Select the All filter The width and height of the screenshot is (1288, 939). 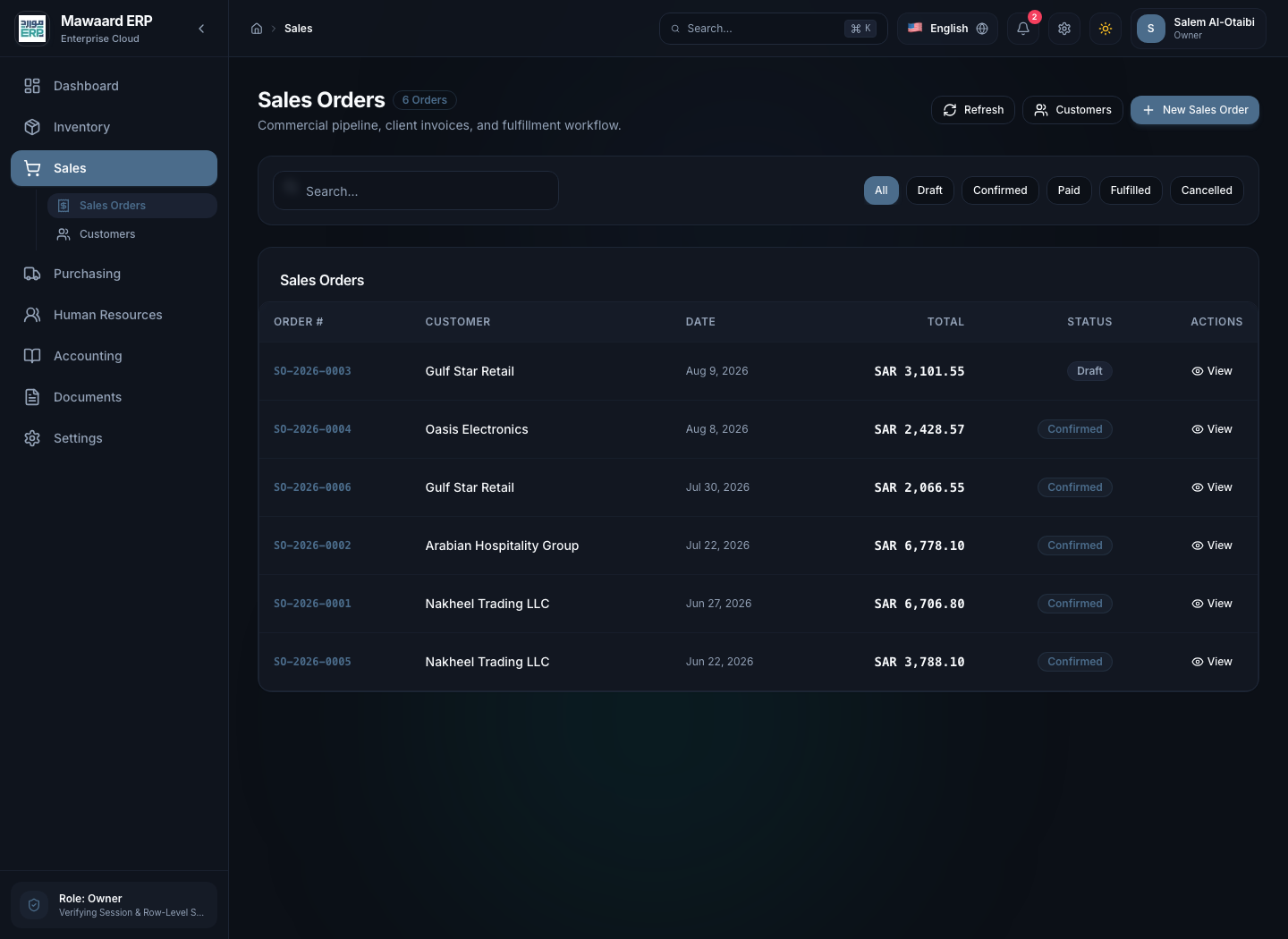pyautogui.click(x=881, y=190)
